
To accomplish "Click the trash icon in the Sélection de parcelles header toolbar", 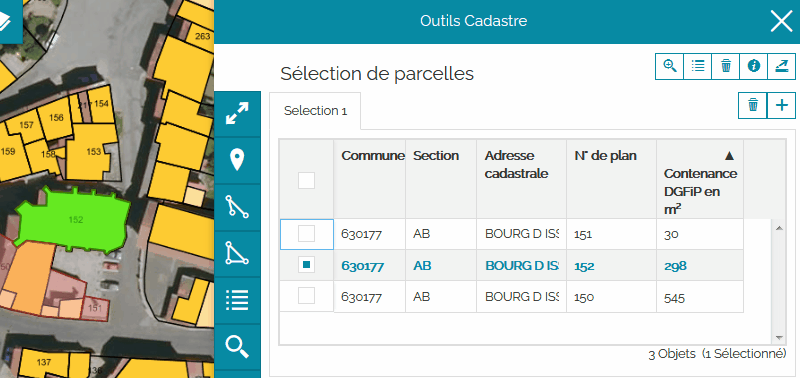I will click(726, 66).
